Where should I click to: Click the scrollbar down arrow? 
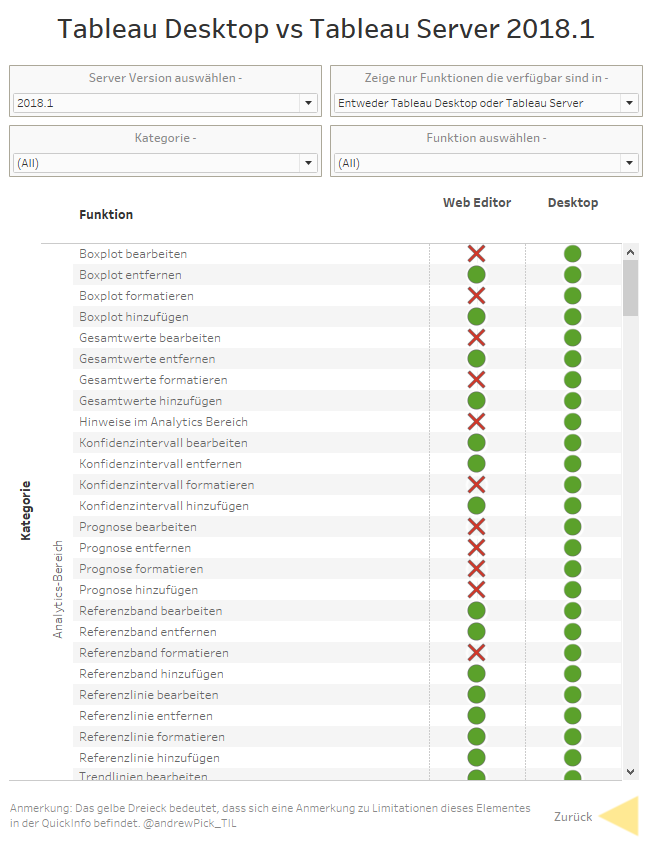(x=630, y=772)
